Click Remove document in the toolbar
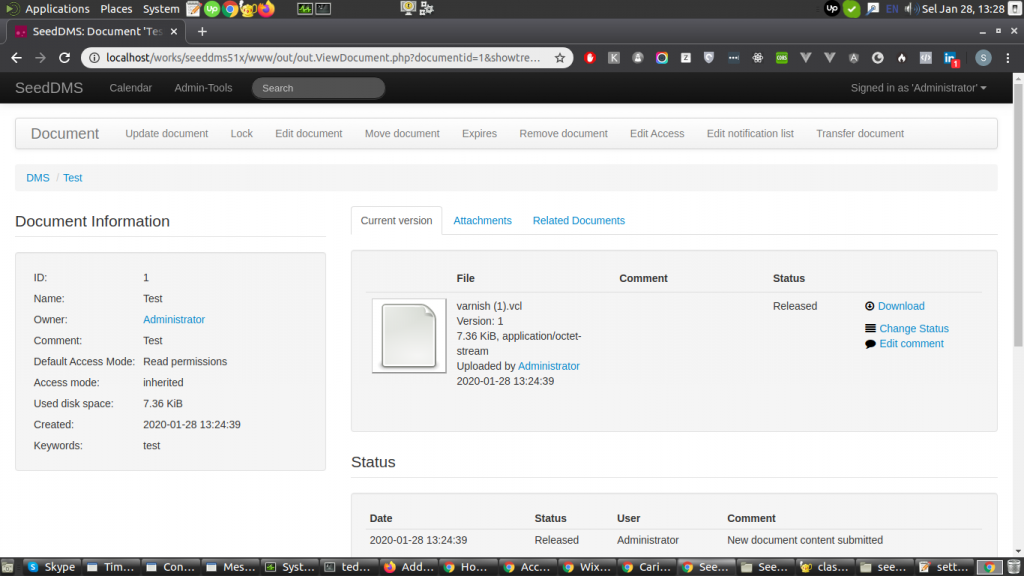 (563, 134)
